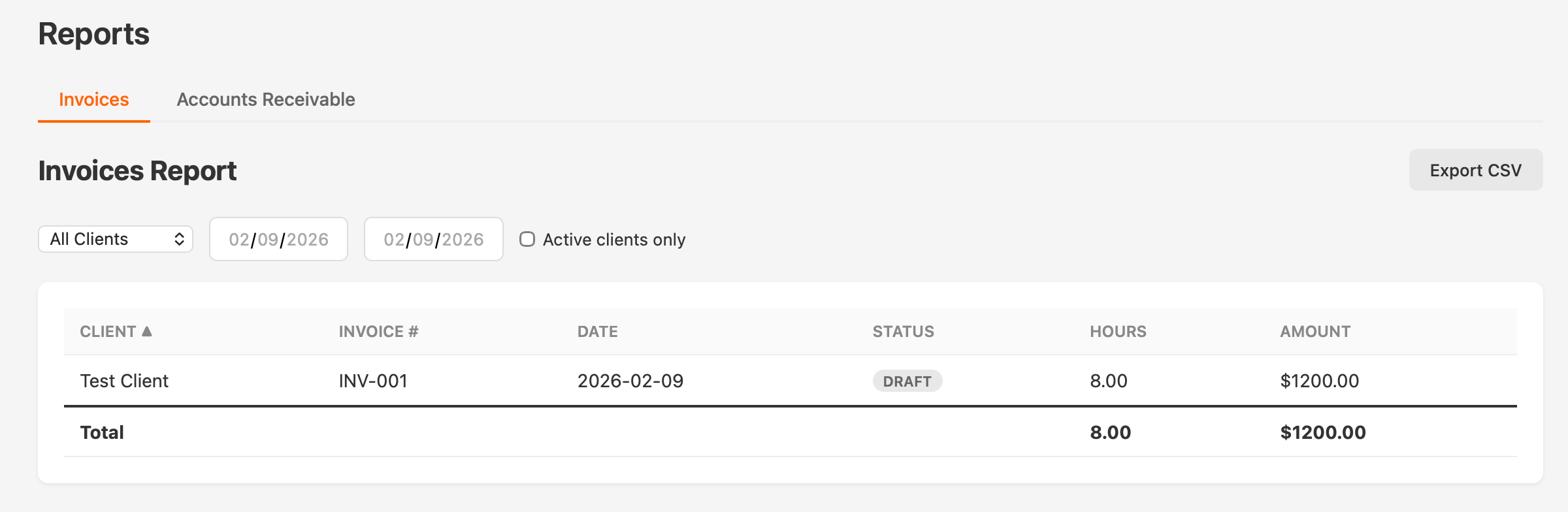Click invoice number INV-001 in the table

click(x=372, y=380)
